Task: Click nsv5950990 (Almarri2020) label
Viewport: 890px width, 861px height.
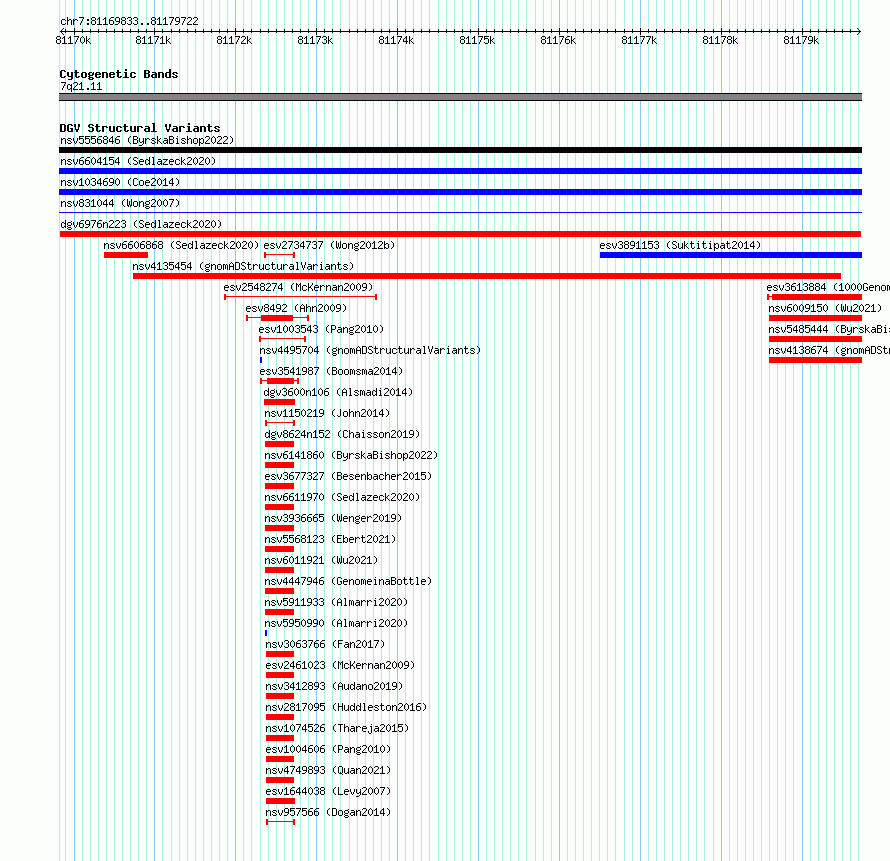Action: [336, 623]
